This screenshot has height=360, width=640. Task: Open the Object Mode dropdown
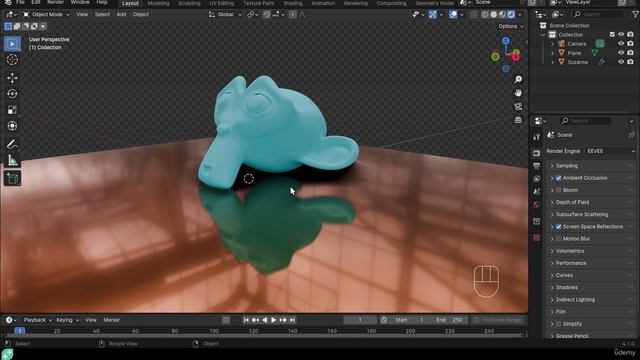click(46, 14)
